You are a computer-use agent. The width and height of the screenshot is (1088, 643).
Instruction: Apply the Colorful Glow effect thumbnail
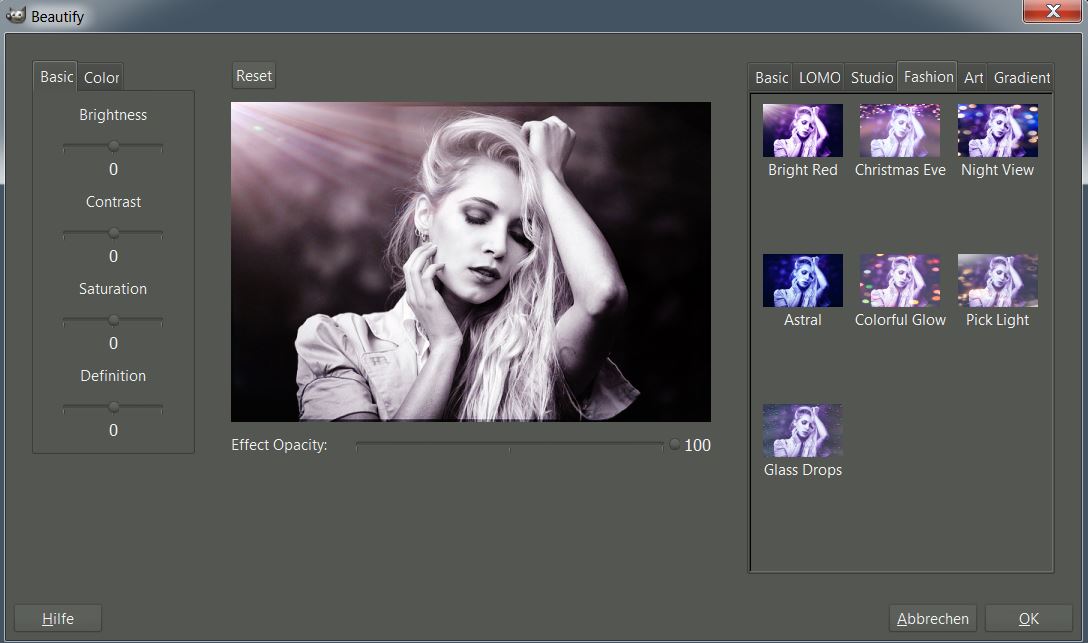tap(900, 280)
